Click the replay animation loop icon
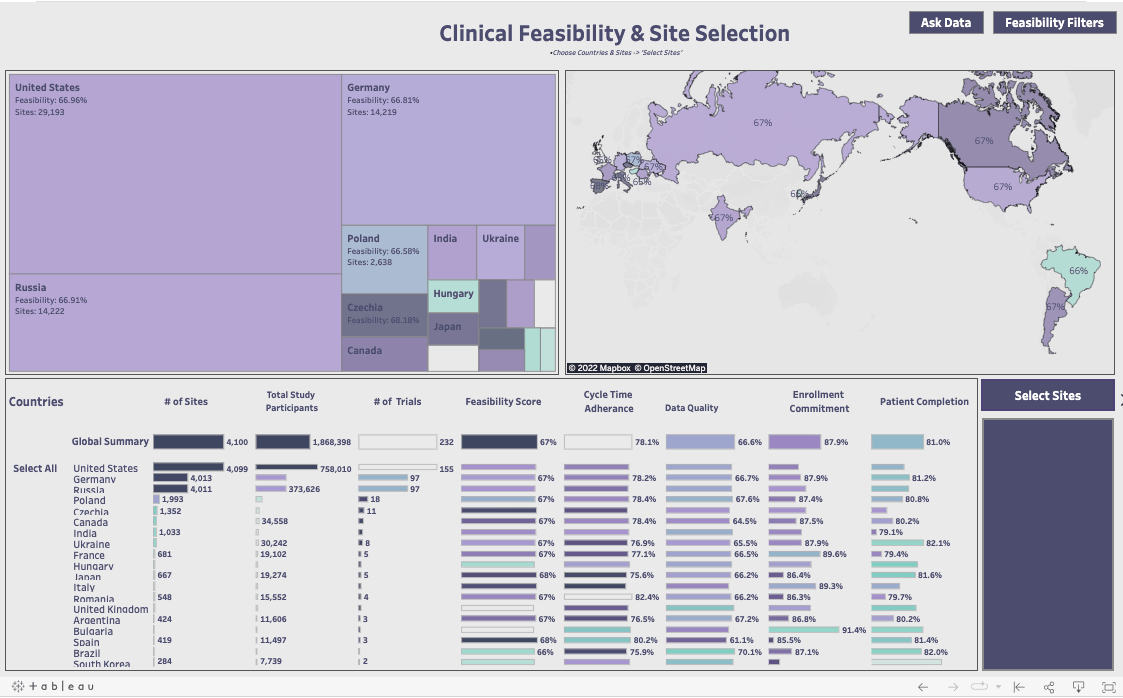This screenshot has width=1123, height=698. 979,687
